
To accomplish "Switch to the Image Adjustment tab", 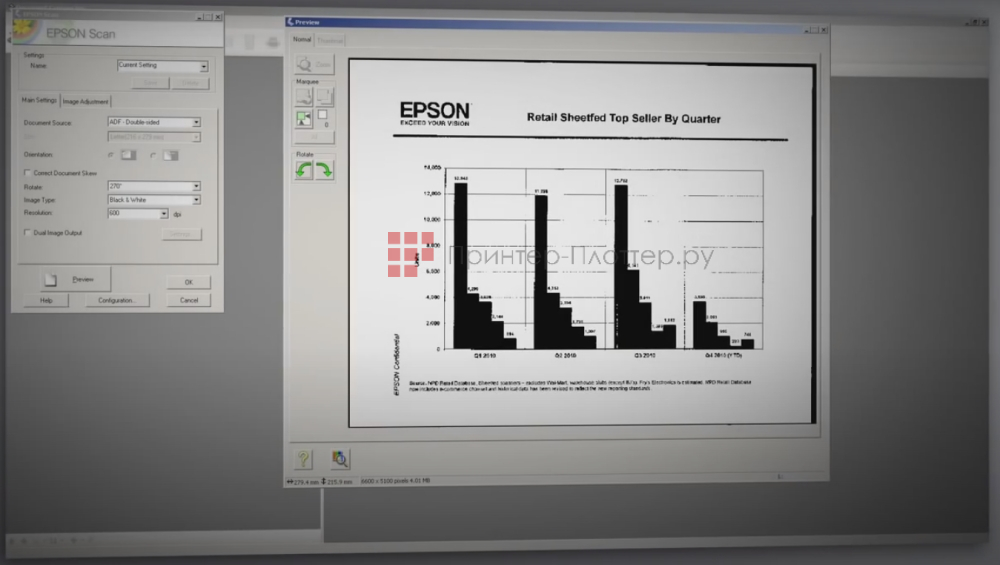I will (86, 101).
